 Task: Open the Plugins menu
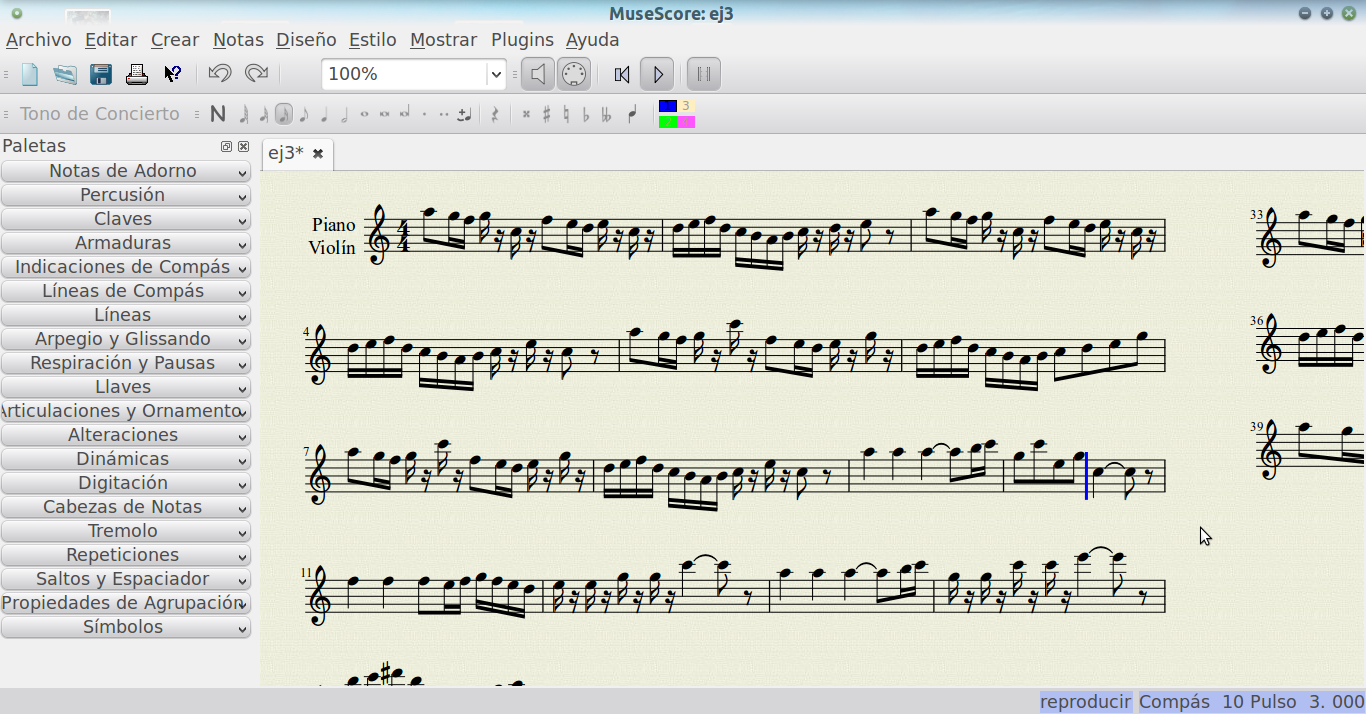click(522, 40)
